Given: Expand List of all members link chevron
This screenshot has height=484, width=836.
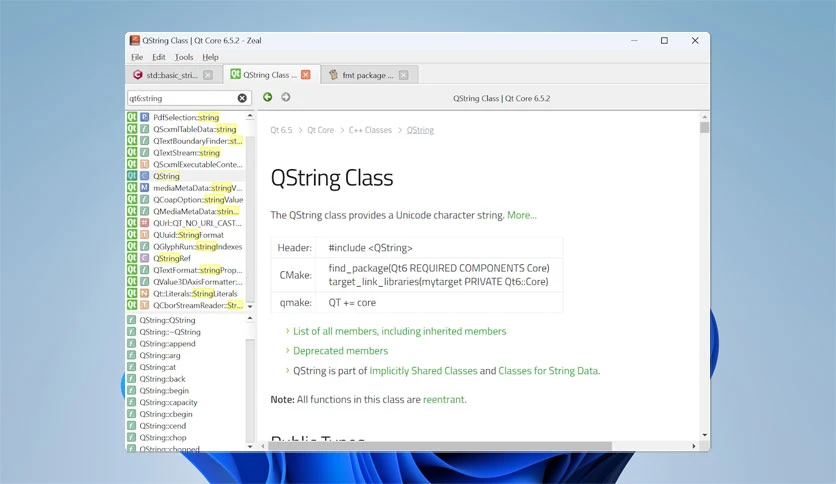Looking at the screenshot, I should (287, 331).
